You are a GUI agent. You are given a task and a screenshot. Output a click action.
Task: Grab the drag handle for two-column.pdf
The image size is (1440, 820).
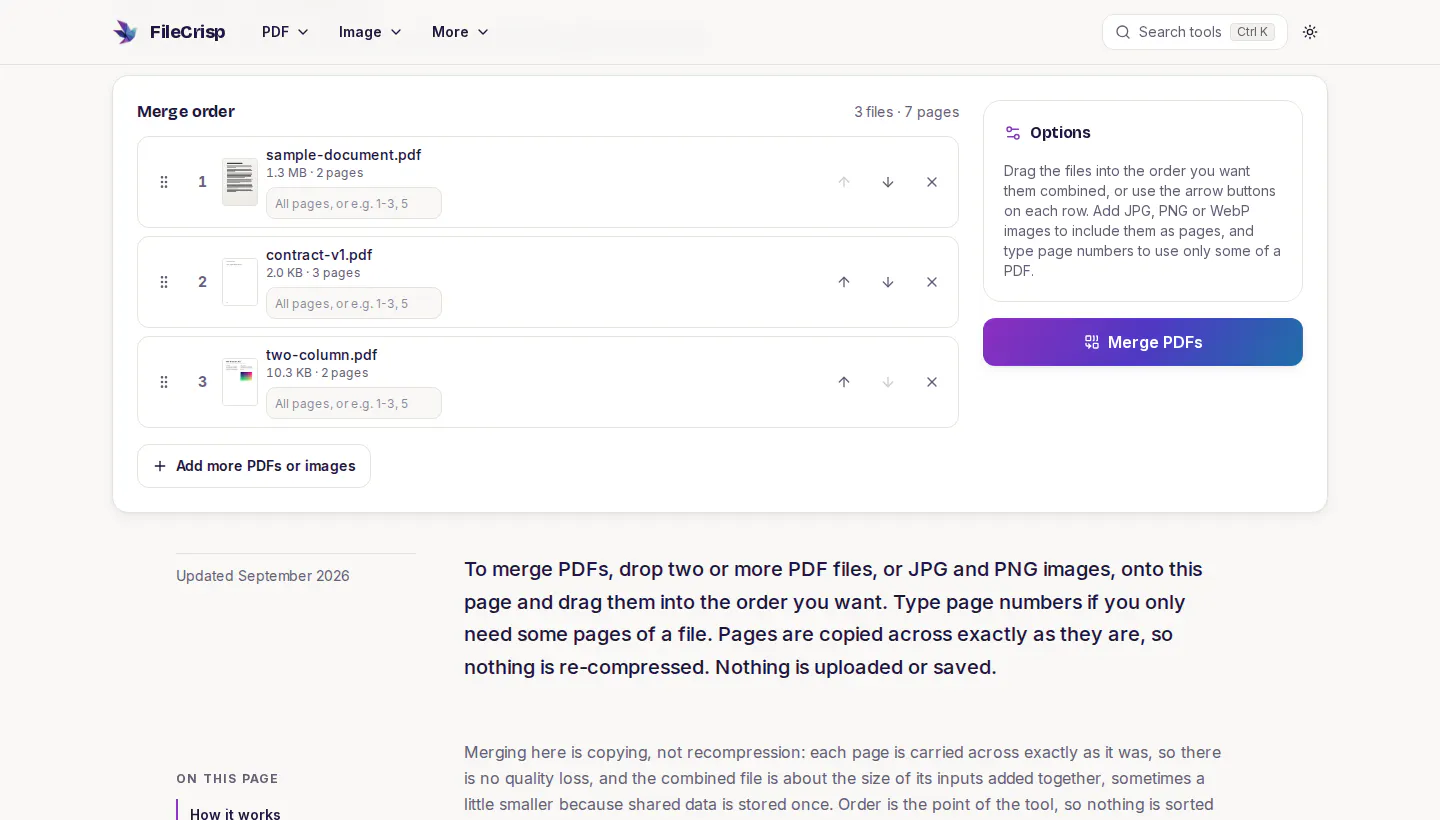pyautogui.click(x=164, y=382)
